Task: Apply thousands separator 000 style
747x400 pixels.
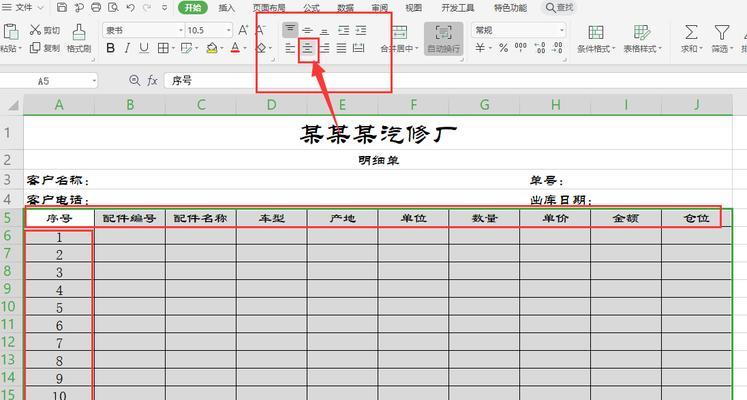Action: click(521, 47)
